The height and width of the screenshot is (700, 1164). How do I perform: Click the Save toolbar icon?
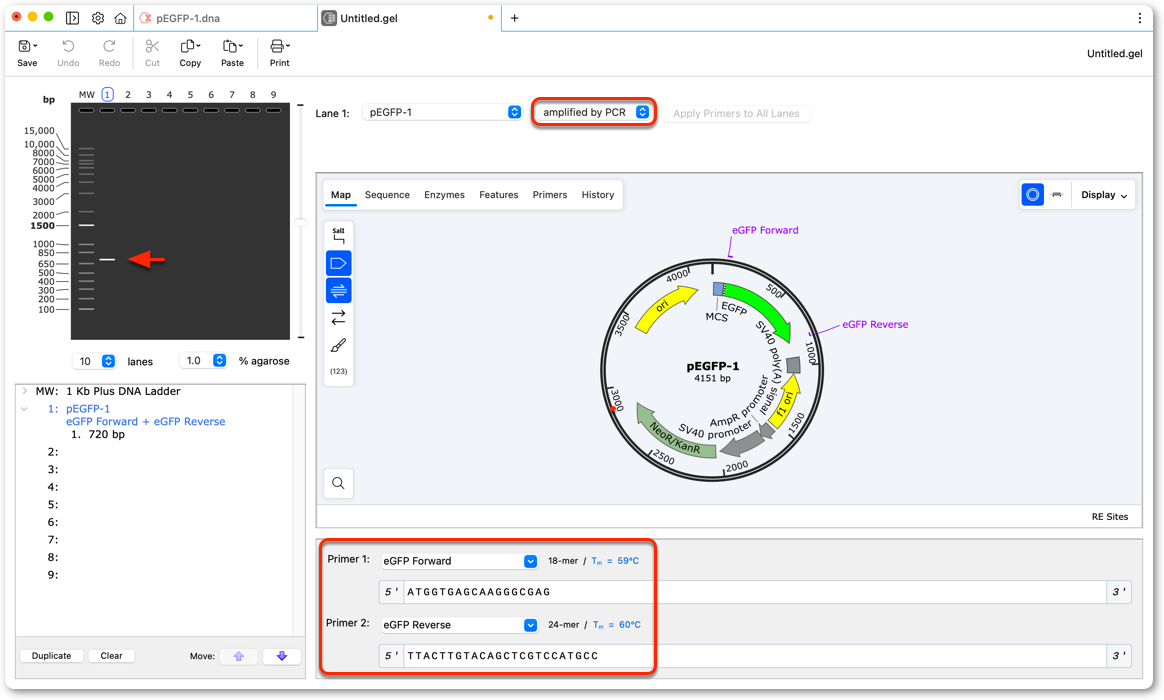point(24,46)
